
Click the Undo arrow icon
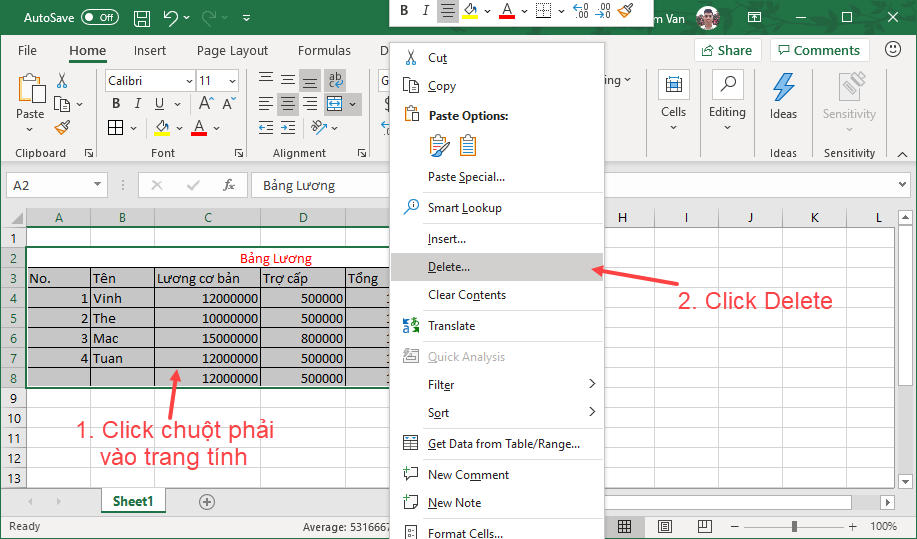click(171, 18)
